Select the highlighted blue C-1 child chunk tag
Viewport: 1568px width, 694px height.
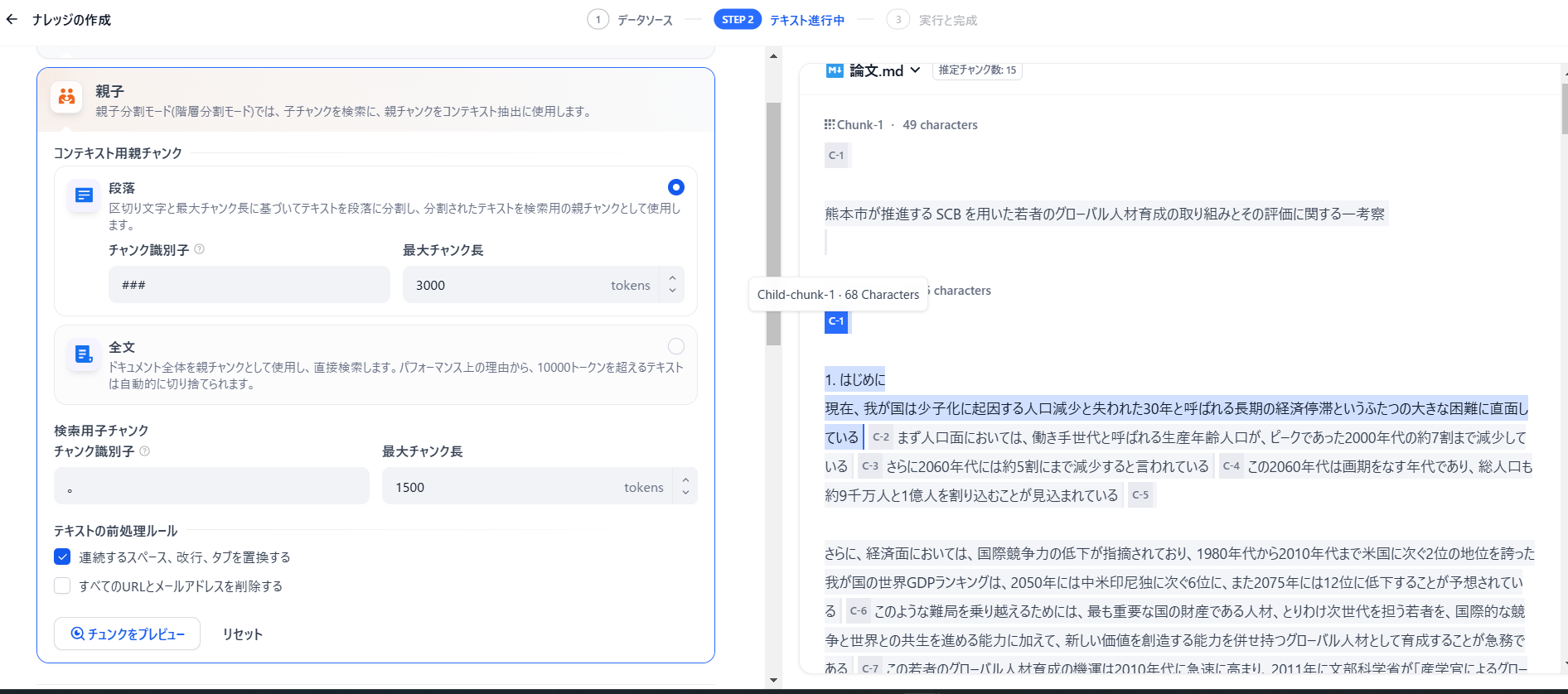836,321
